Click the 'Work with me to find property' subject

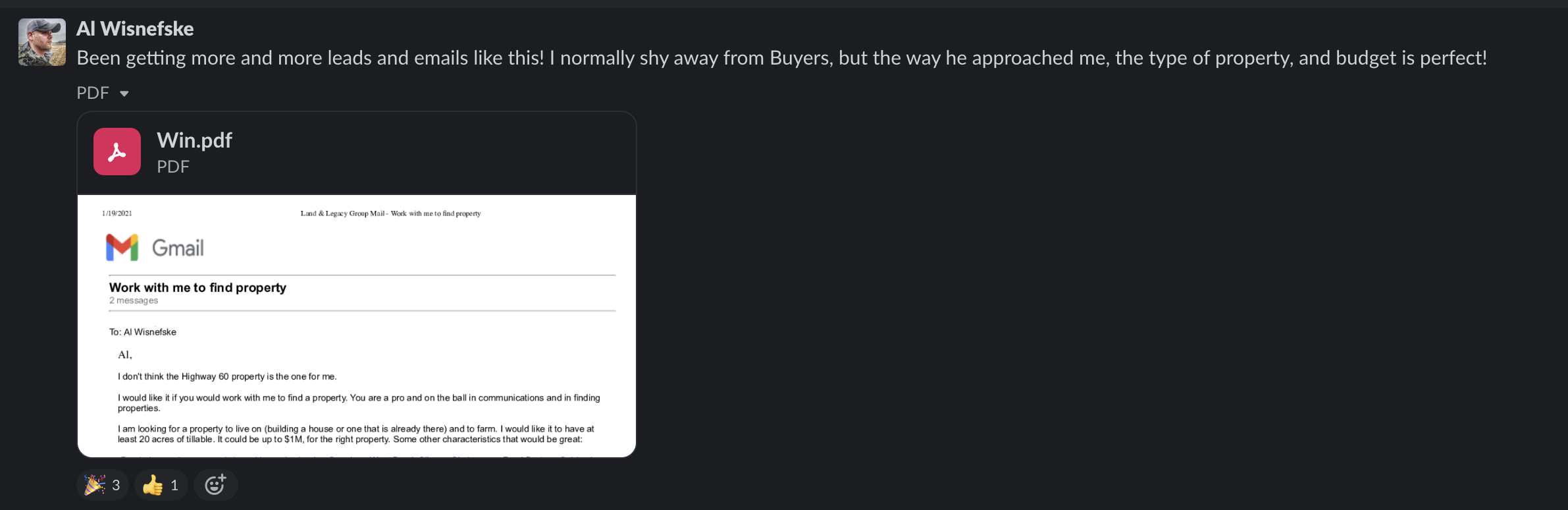(197, 287)
